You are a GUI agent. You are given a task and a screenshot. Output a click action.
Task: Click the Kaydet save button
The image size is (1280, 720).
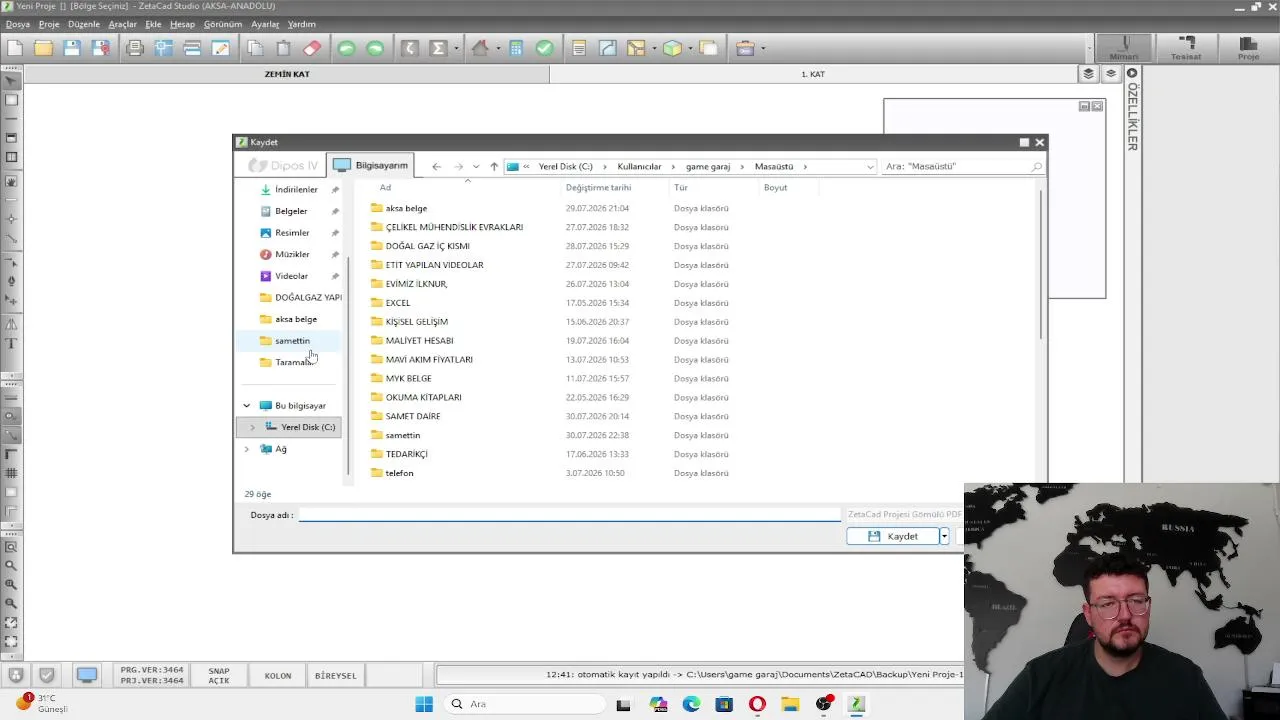coord(892,537)
